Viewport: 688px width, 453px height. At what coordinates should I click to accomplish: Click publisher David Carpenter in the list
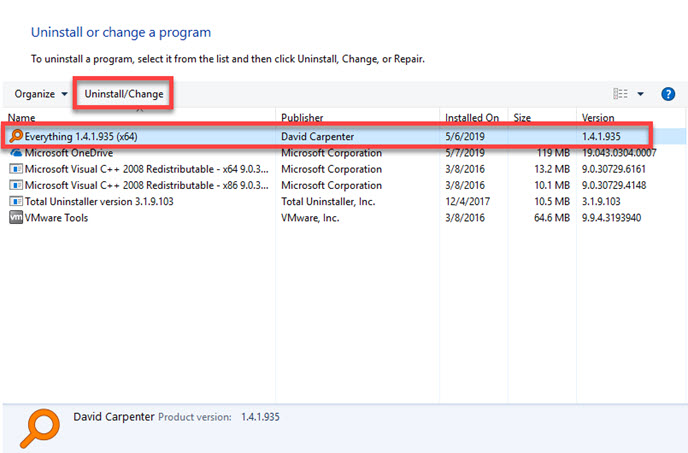coord(317,137)
